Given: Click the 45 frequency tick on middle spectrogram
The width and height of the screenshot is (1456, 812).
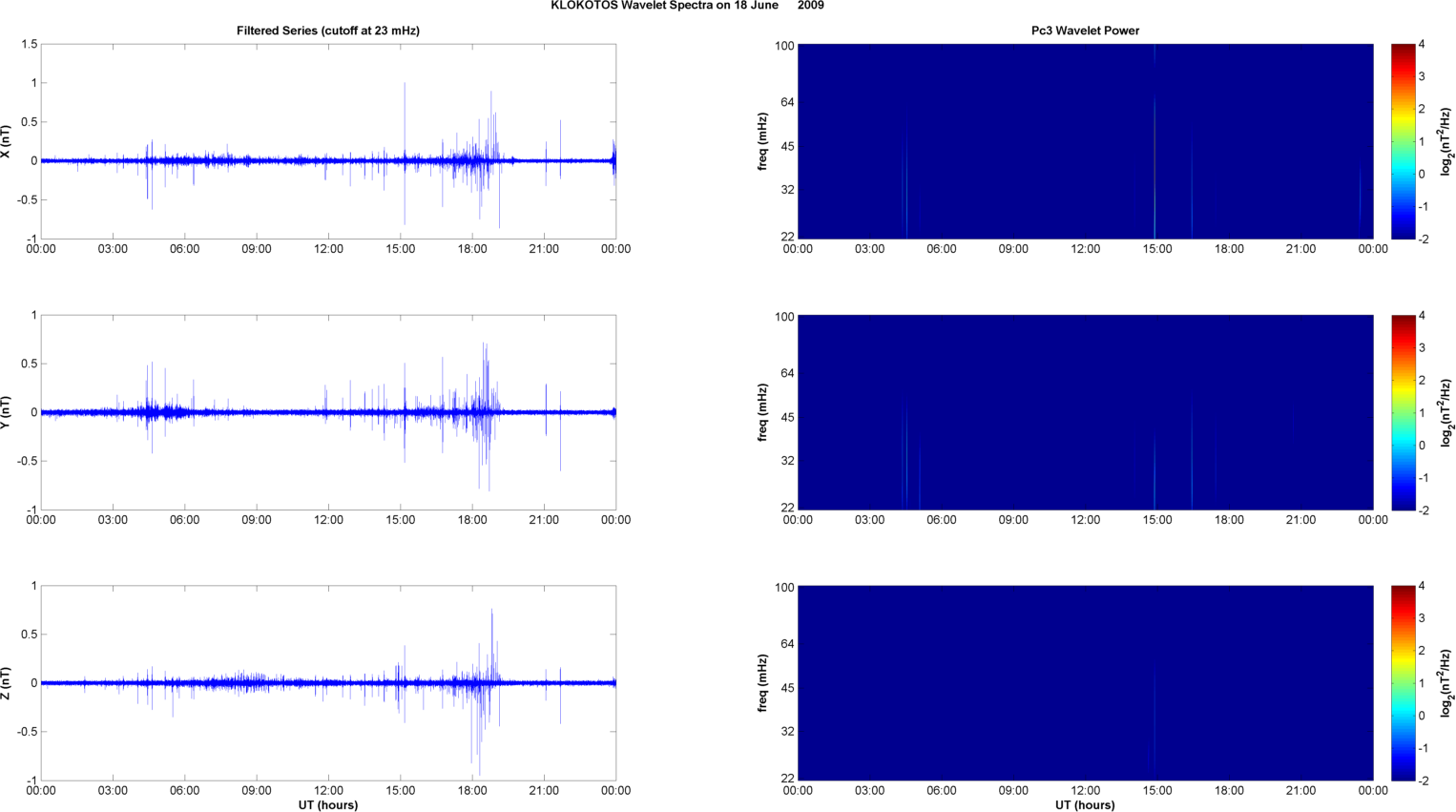Looking at the screenshot, I should click(787, 417).
